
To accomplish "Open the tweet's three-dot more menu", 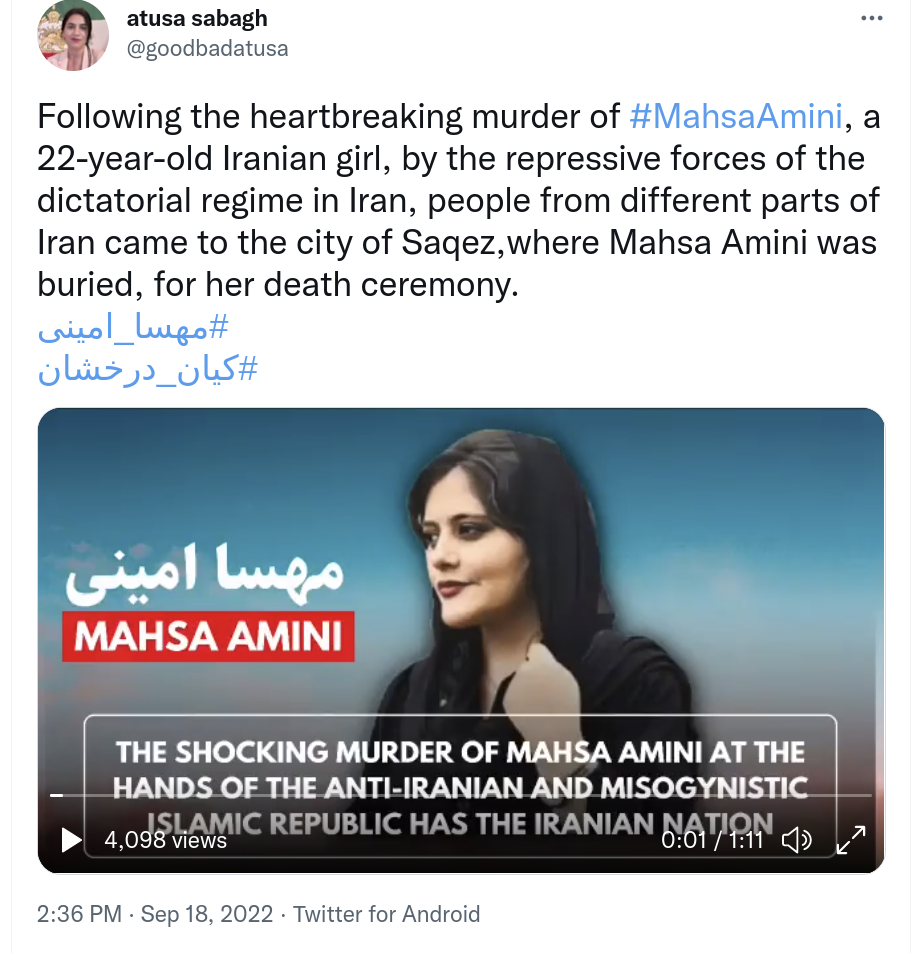I will [871, 18].
